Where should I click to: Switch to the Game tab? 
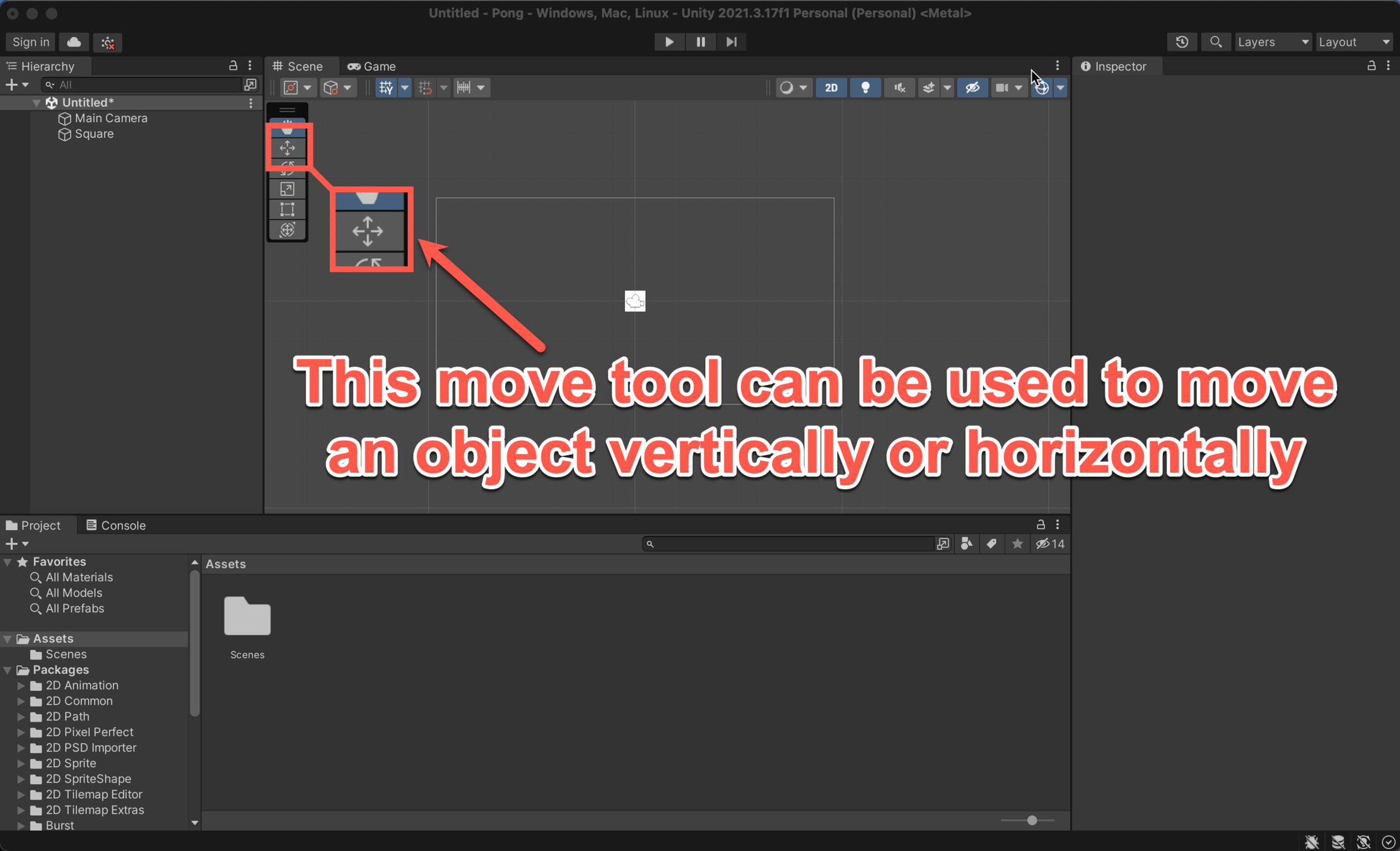(x=372, y=66)
